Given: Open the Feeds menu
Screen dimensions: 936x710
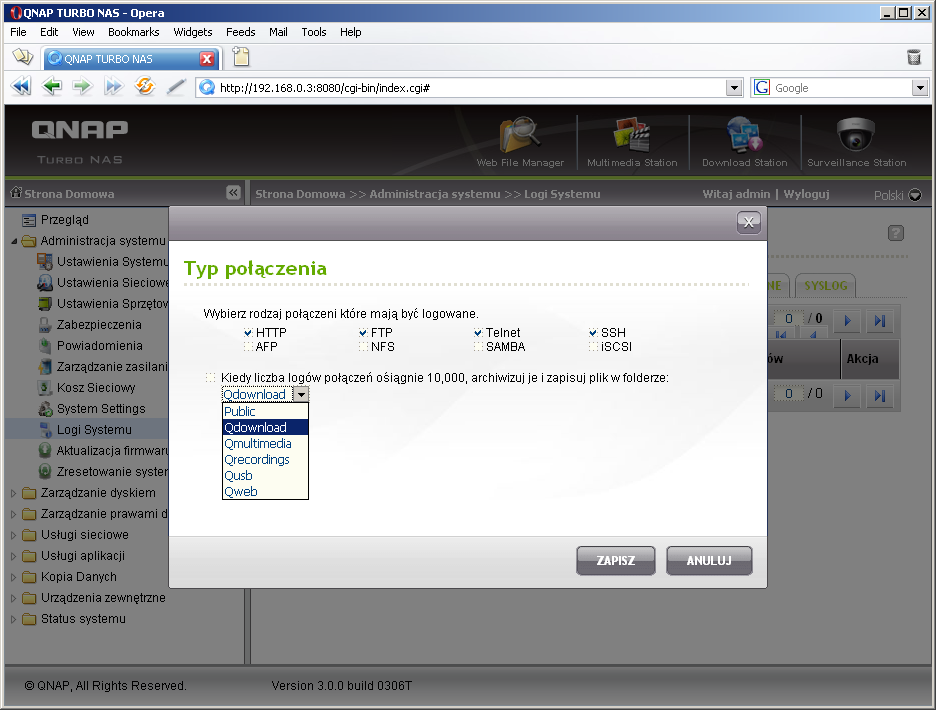Looking at the screenshot, I should (241, 32).
